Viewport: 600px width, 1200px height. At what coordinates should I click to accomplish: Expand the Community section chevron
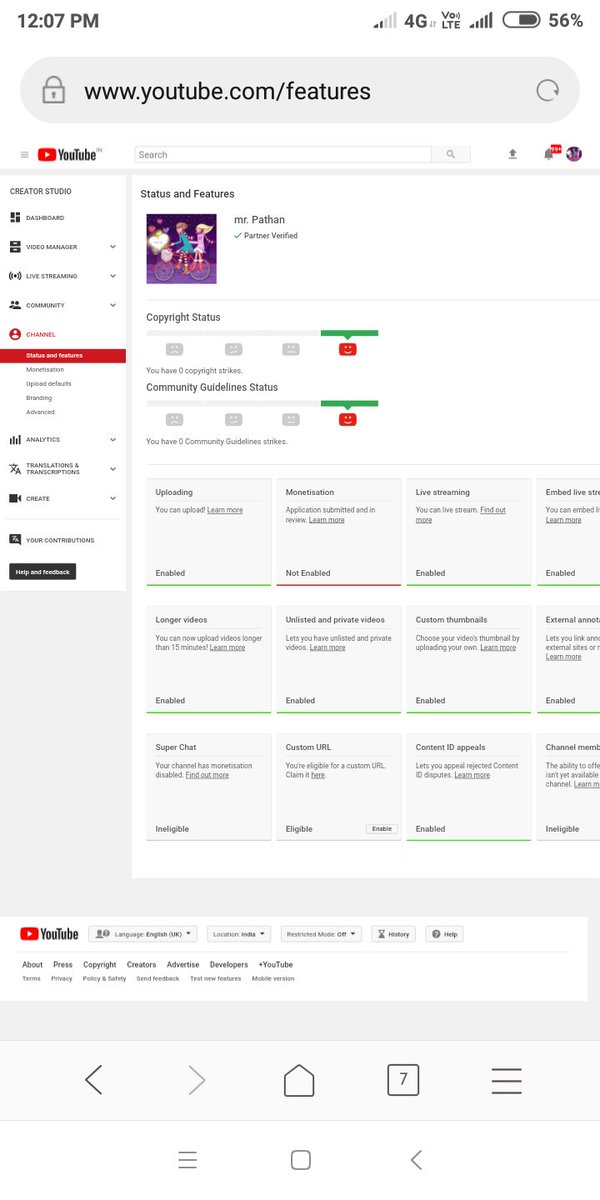click(x=113, y=305)
